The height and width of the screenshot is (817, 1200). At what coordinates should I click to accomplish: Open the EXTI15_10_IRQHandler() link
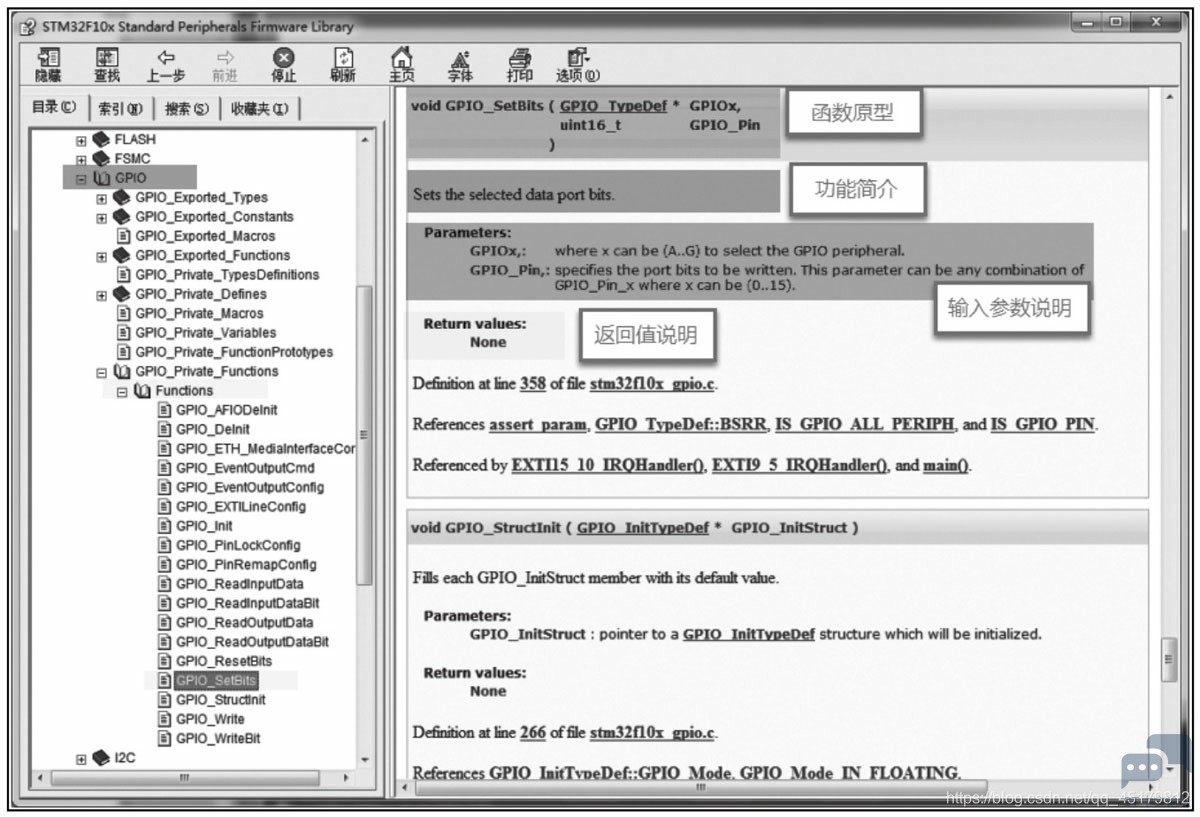pyautogui.click(x=607, y=465)
